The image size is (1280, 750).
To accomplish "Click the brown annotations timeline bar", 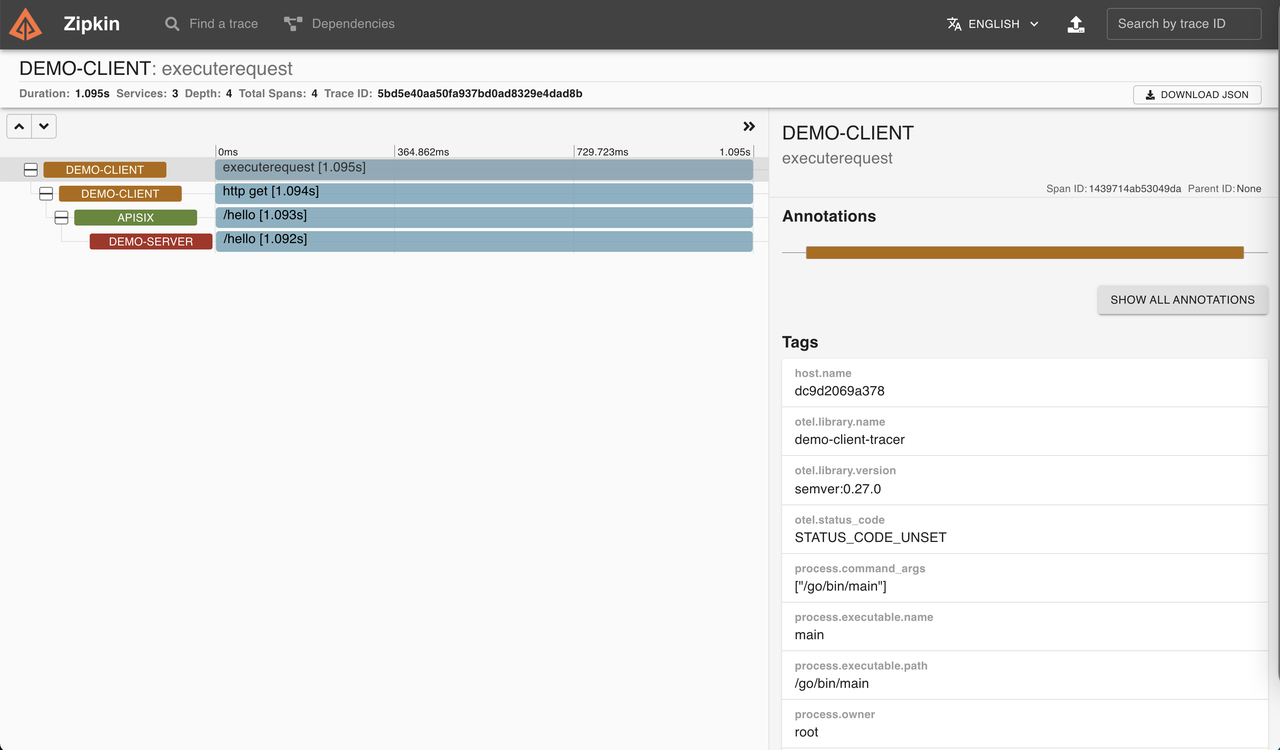I will pos(1024,253).
